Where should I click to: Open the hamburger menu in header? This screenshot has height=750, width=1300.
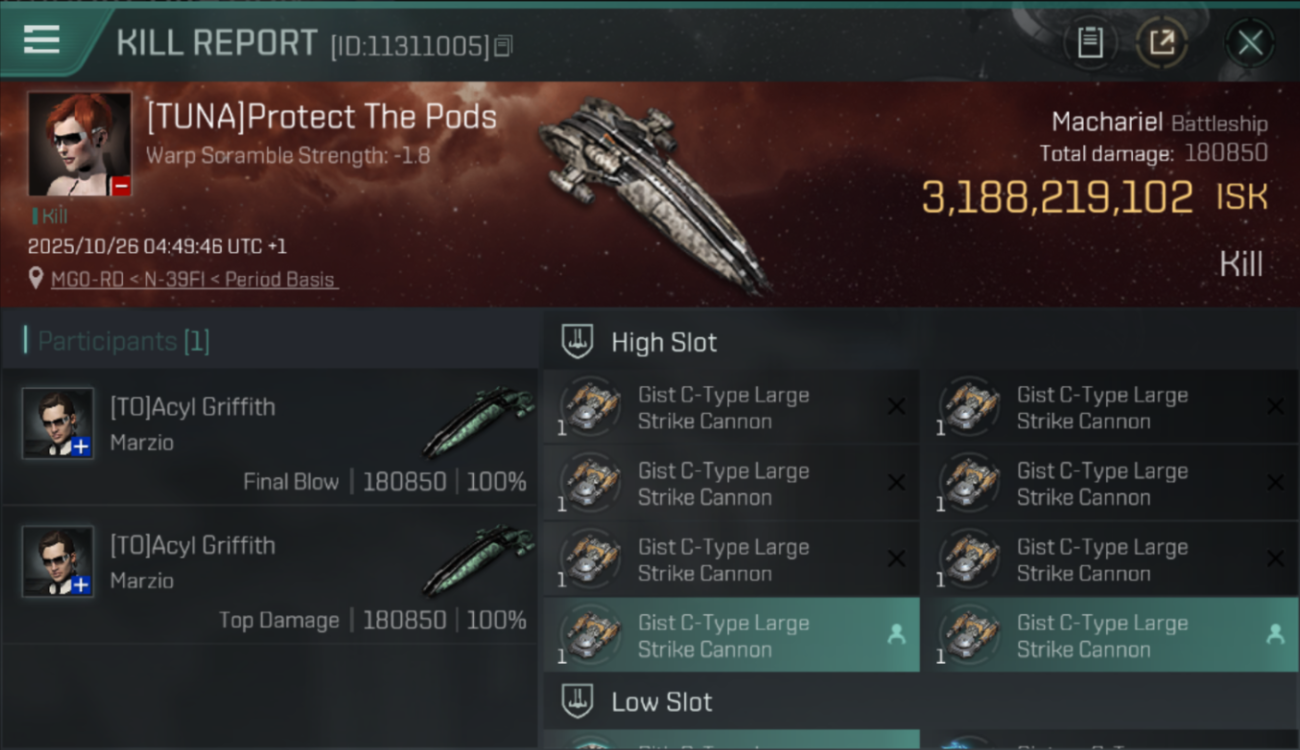pyautogui.click(x=42, y=40)
